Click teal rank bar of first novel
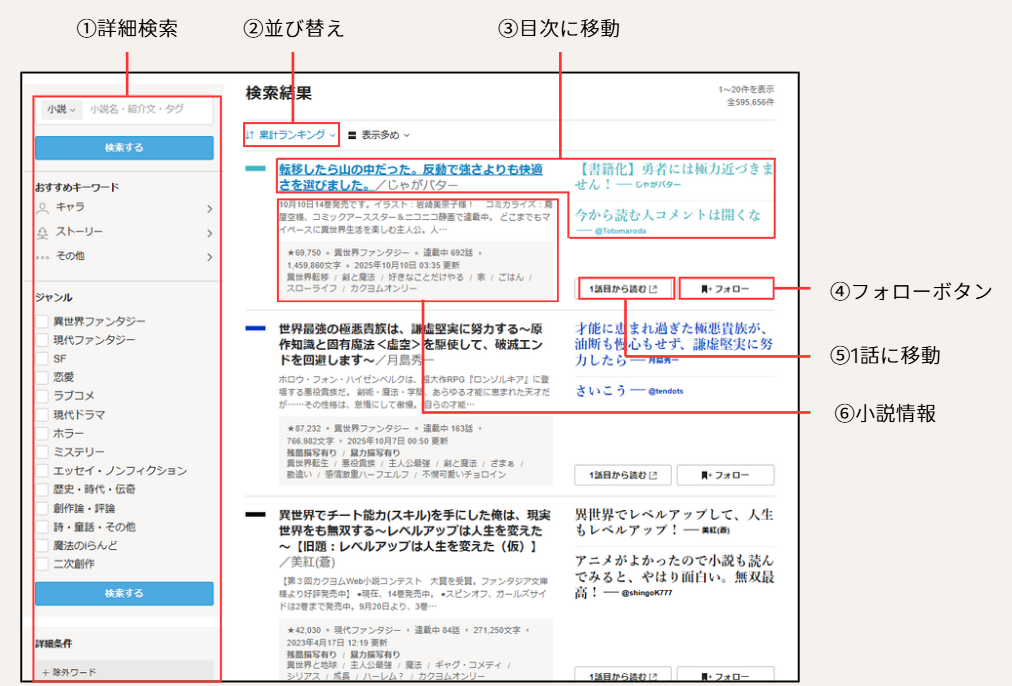The height and width of the screenshot is (686, 1012). (255, 169)
